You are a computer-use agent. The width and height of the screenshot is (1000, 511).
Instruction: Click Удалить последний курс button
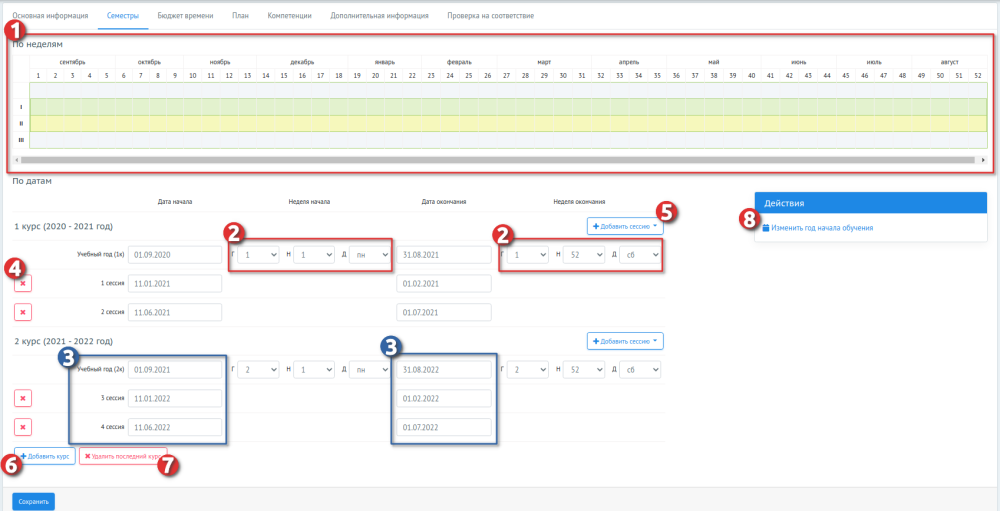[123, 456]
